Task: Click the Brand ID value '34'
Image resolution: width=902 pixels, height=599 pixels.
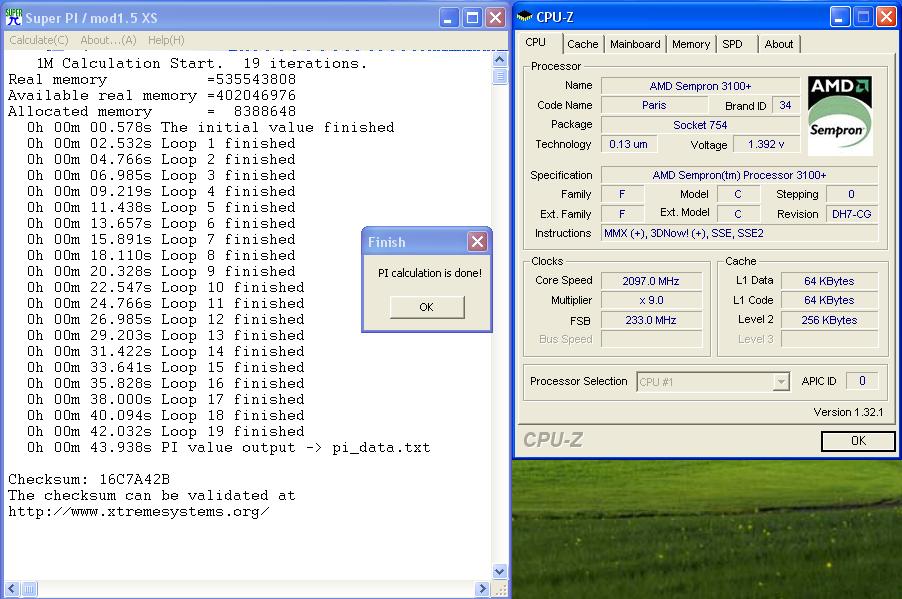Action: click(785, 105)
